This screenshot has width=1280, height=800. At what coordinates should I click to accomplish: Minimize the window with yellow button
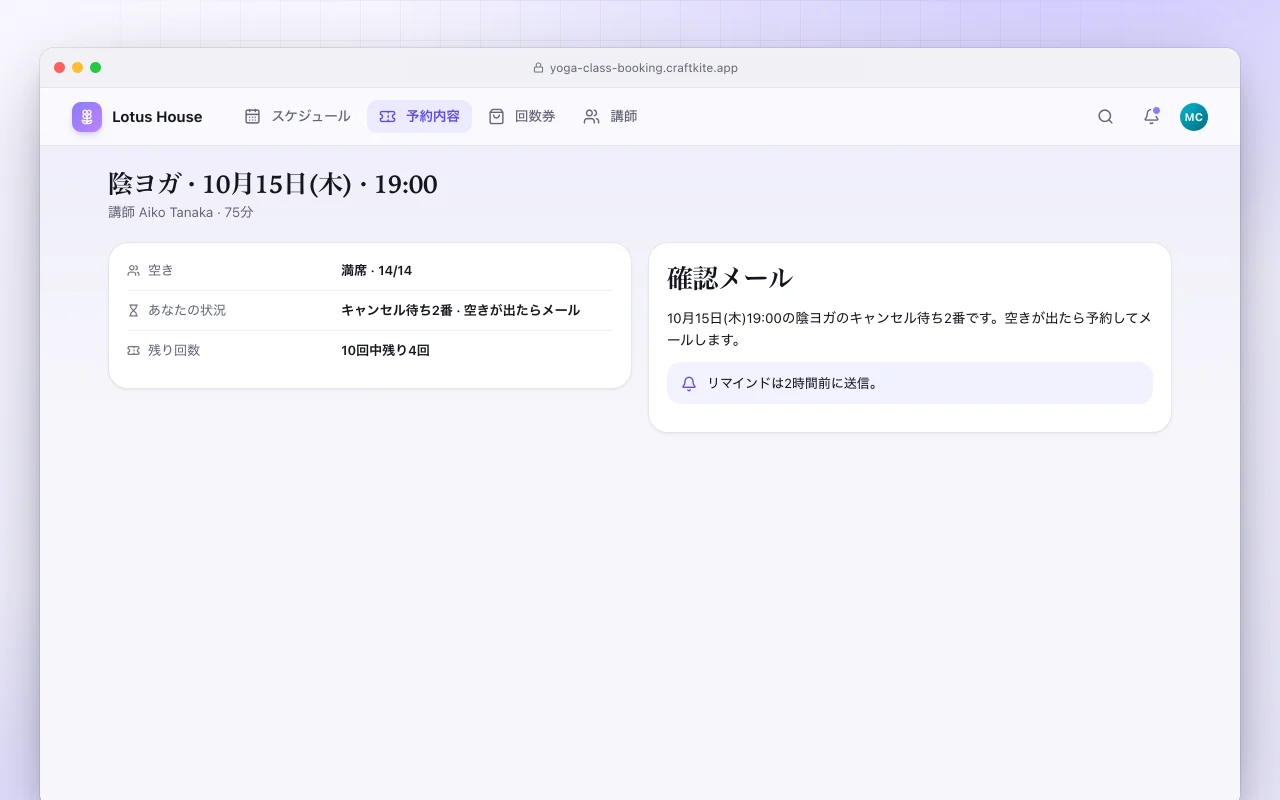pos(78,68)
